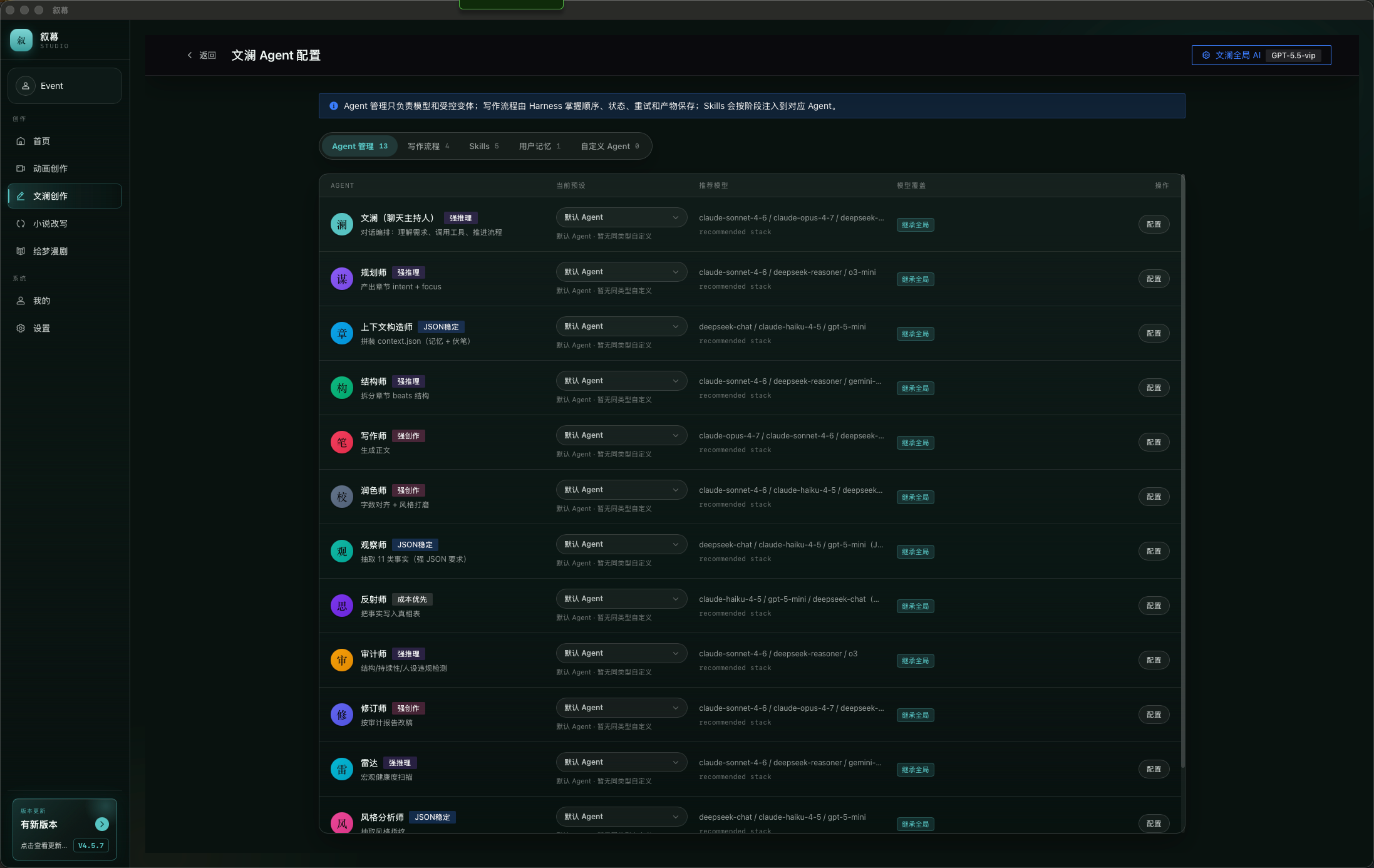Viewport: 1374px width, 868px height.
Task: Click the 文澜全局 AI gear icon
Action: [1206, 55]
